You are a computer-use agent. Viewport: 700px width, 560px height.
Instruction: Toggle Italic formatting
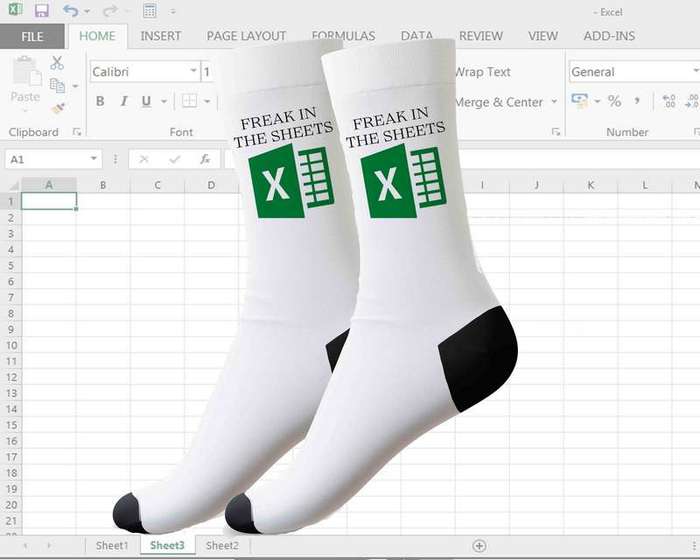coord(124,101)
